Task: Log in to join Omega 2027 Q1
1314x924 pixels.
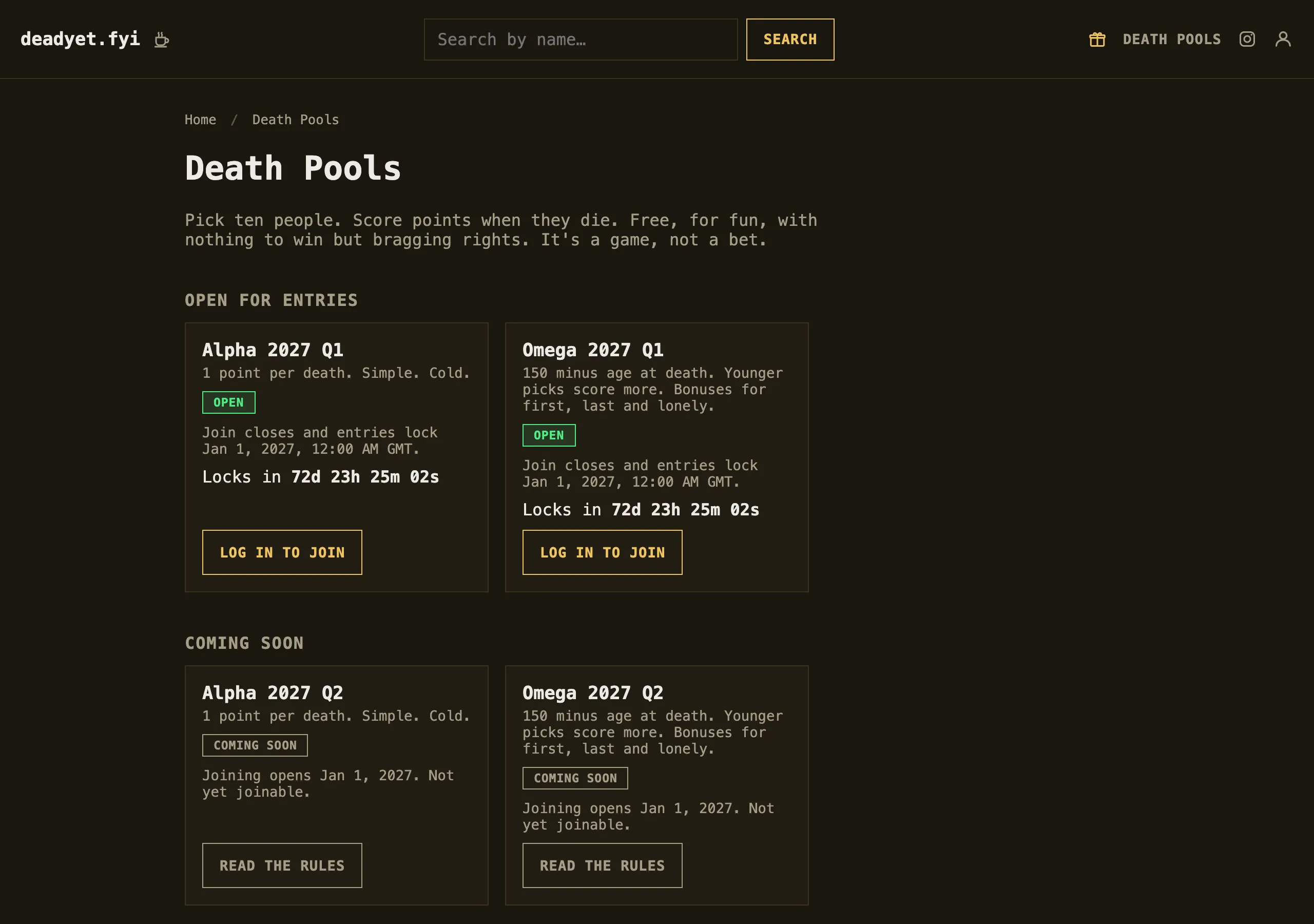Action: click(603, 552)
